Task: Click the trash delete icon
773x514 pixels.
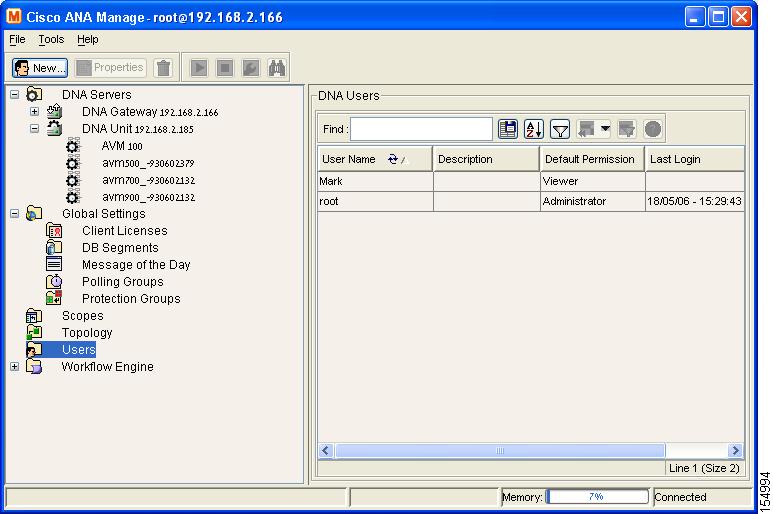Action: (163, 68)
